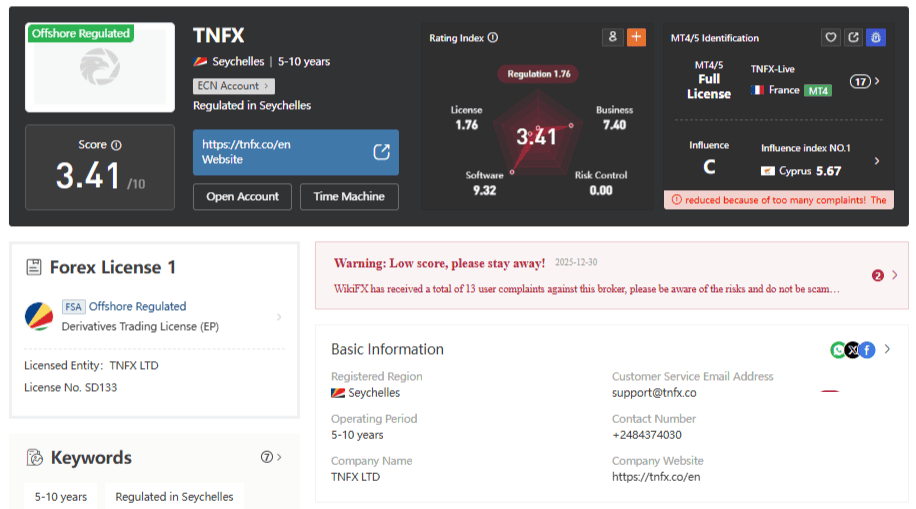Click the orange plus compare button
The height and width of the screenshot is (509, 916).
(636, 37)
